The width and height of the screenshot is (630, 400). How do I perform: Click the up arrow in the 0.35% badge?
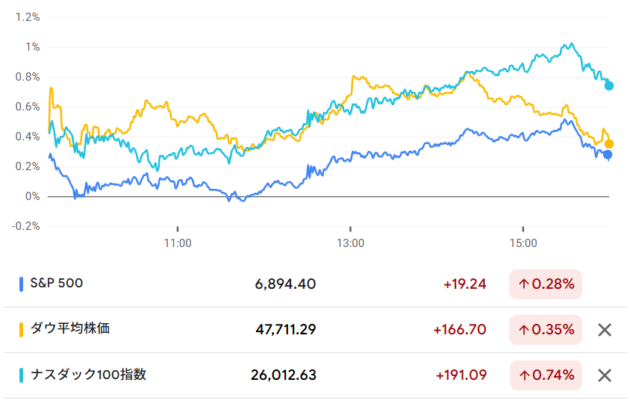525,330
